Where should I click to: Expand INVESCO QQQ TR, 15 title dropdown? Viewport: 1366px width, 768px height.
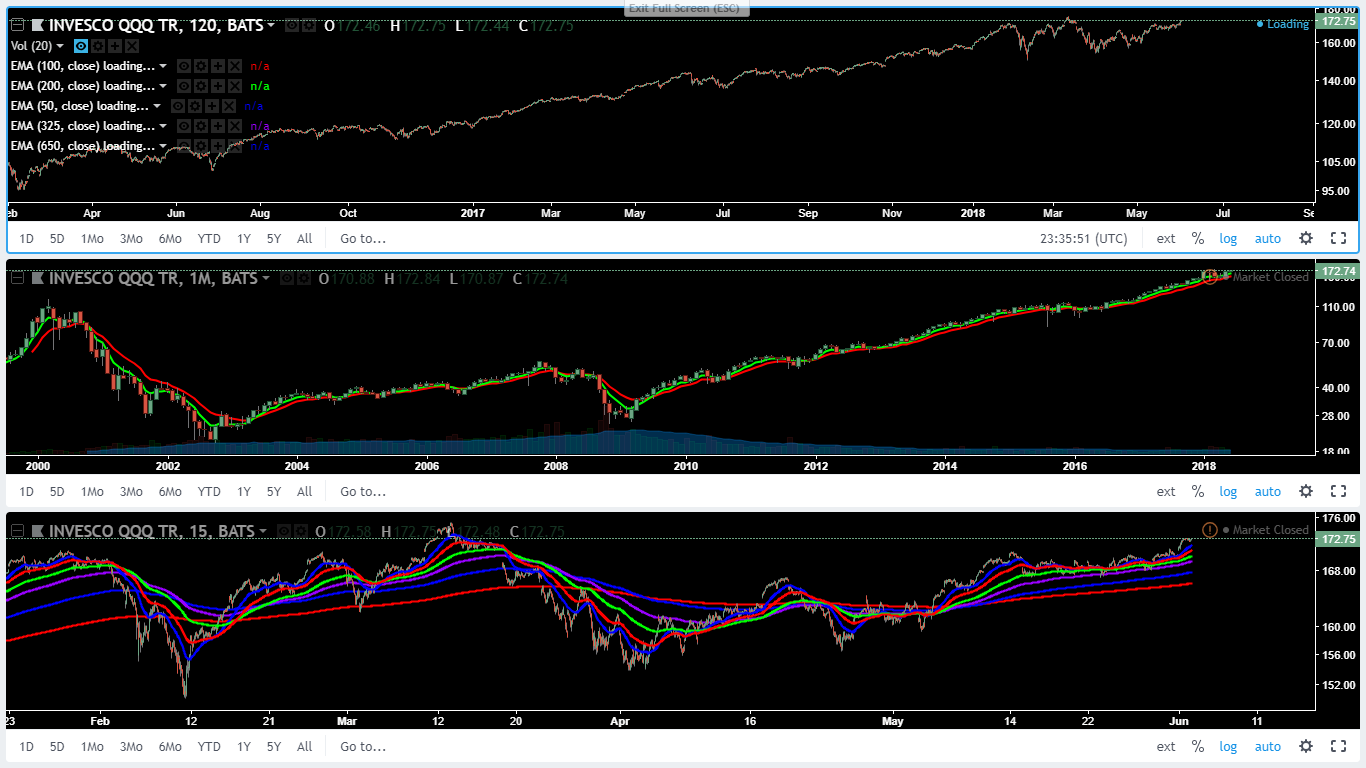click(x=263, y=531)
